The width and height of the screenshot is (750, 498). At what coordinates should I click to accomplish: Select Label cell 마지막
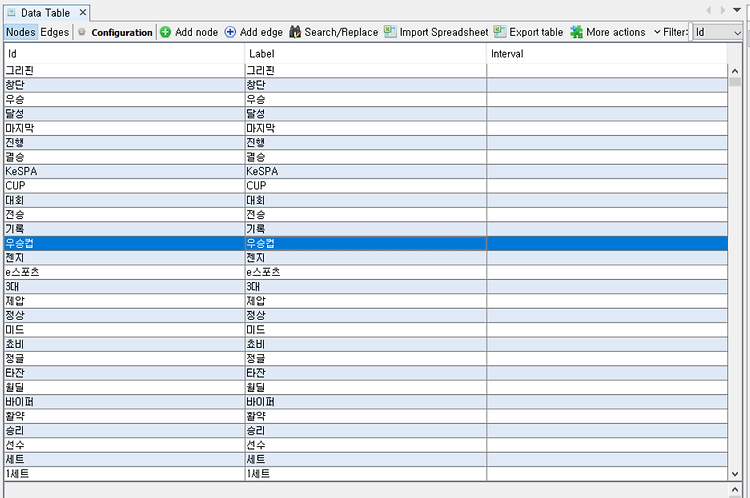pyautogui.click(x=365, y=128)
